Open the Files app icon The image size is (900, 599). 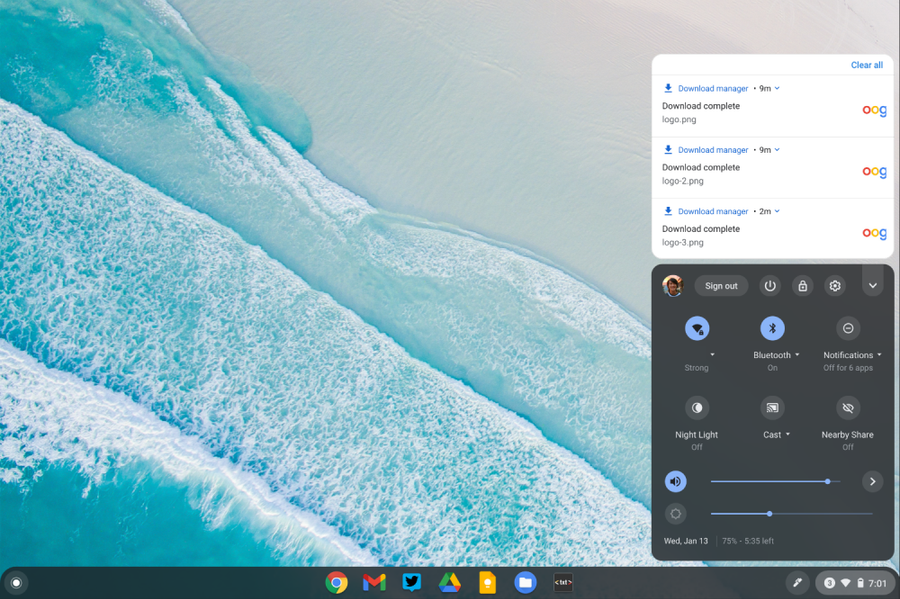click(525, 583)
